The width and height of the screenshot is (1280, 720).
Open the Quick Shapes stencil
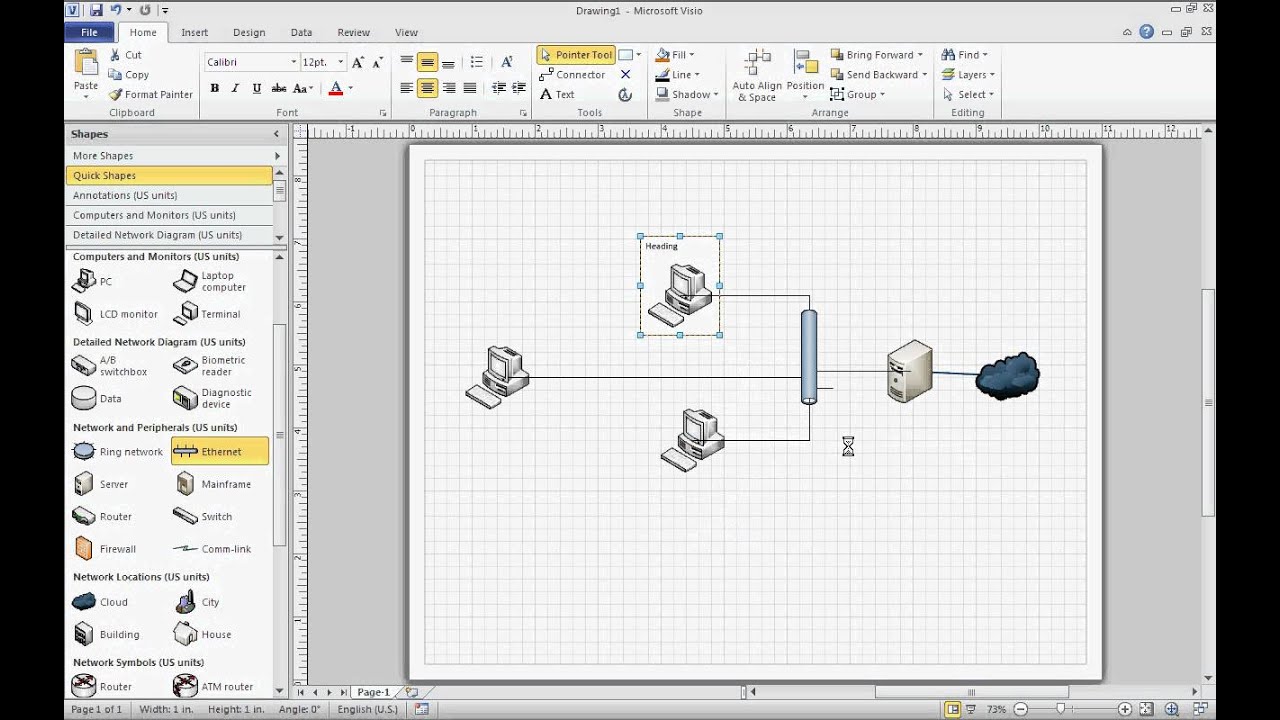pyautogui.click(x=169, y=175)
